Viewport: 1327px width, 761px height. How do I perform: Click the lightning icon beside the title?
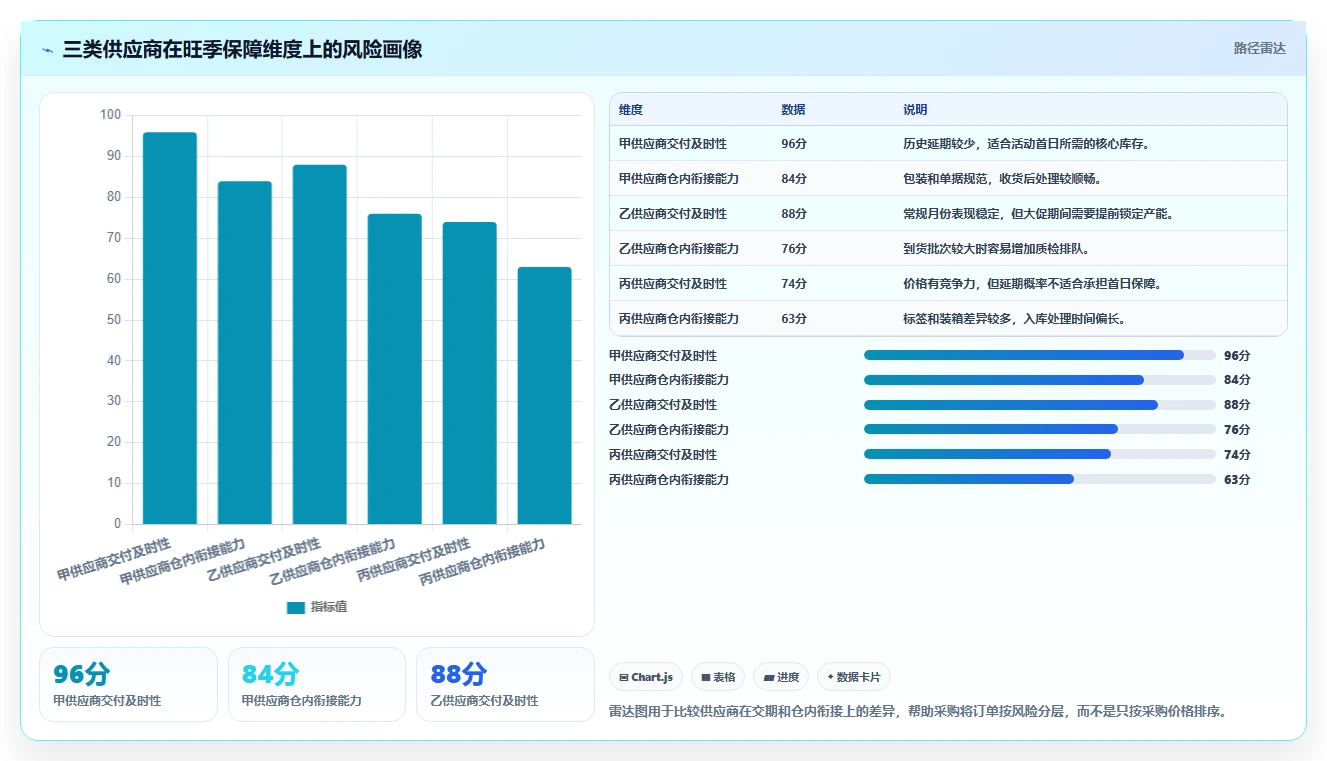click(48, 50)
